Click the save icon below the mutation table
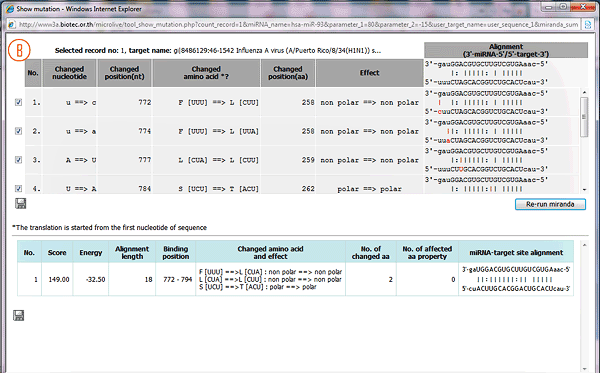The image size is (600, 373). (x=21, y=204)
